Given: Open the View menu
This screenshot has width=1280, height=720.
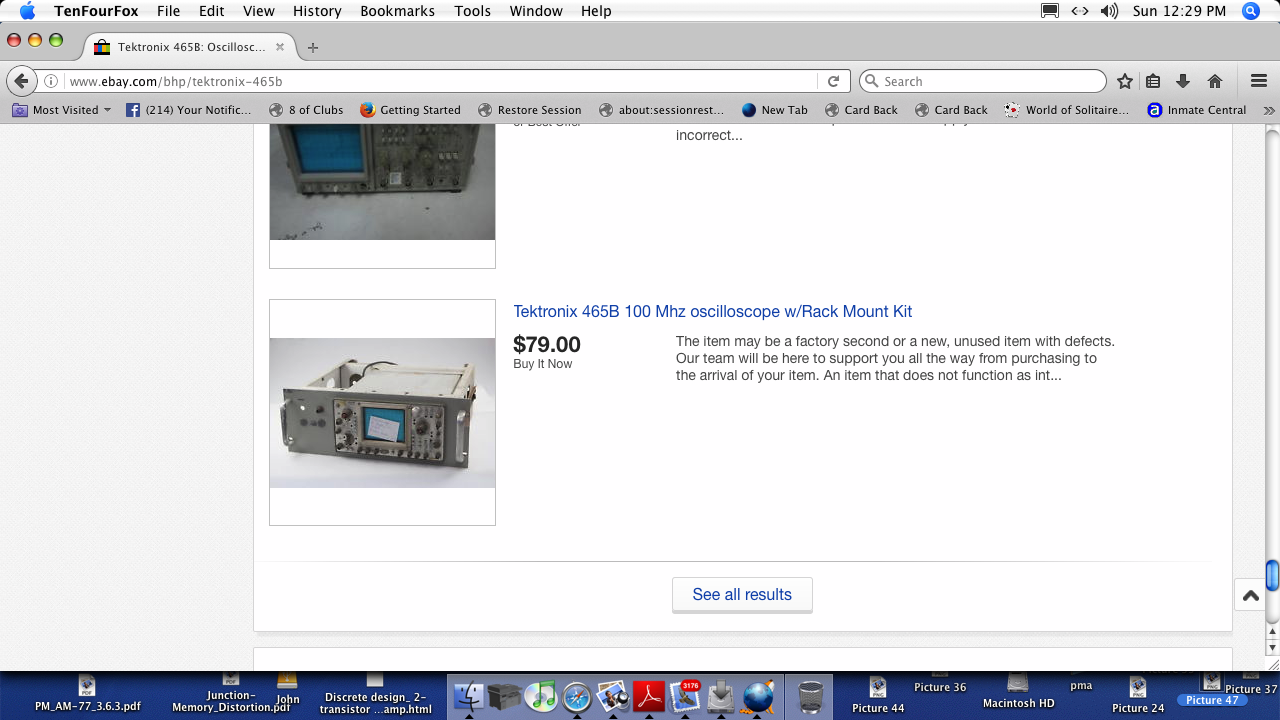Looking at the screenshot, I should coord(258,11).
